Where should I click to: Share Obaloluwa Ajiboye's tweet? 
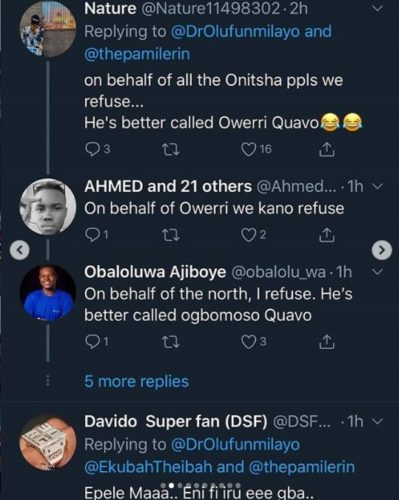[x=326, y=342]
